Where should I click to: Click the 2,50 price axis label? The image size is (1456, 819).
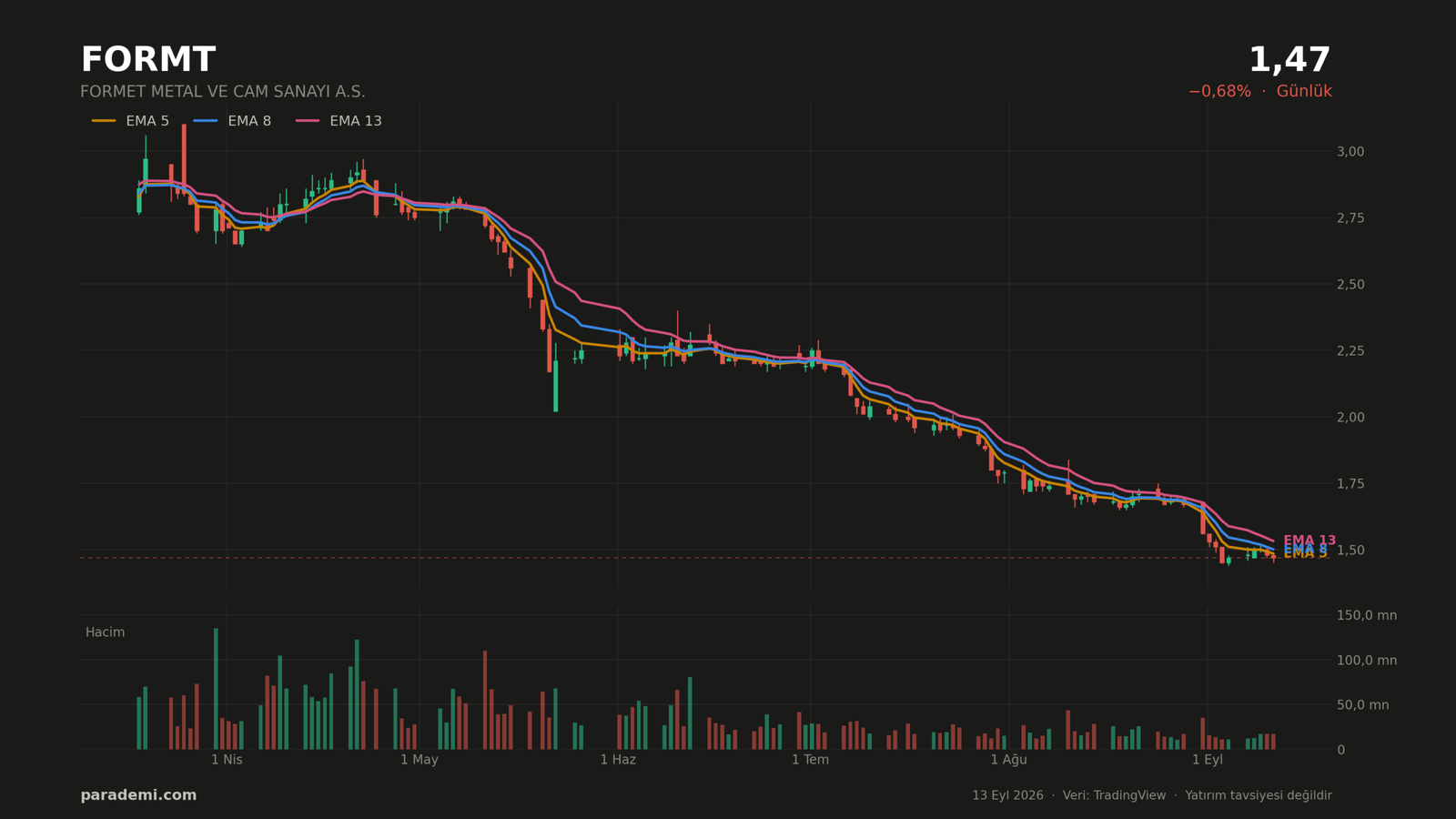click(x=1350, y=284)
